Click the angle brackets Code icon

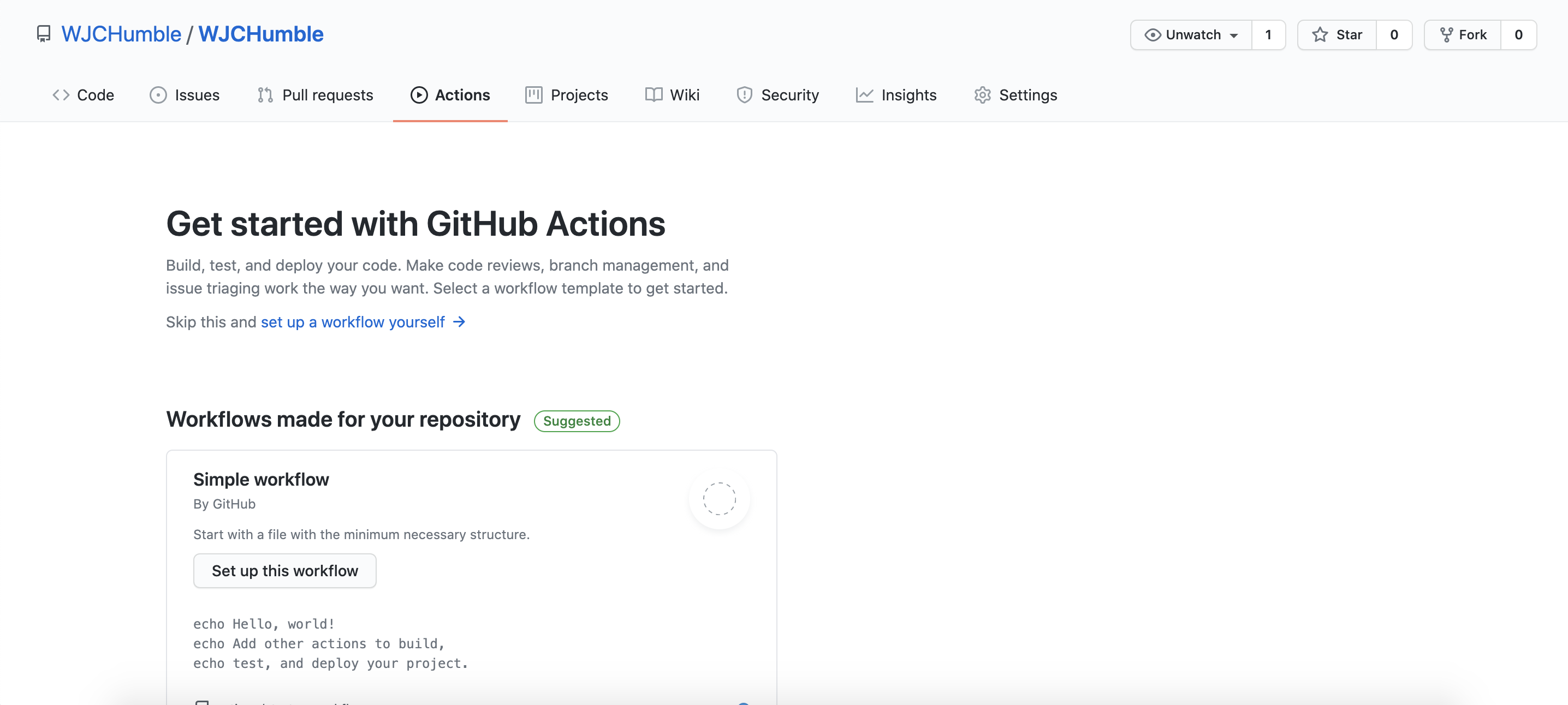[61, 95]
